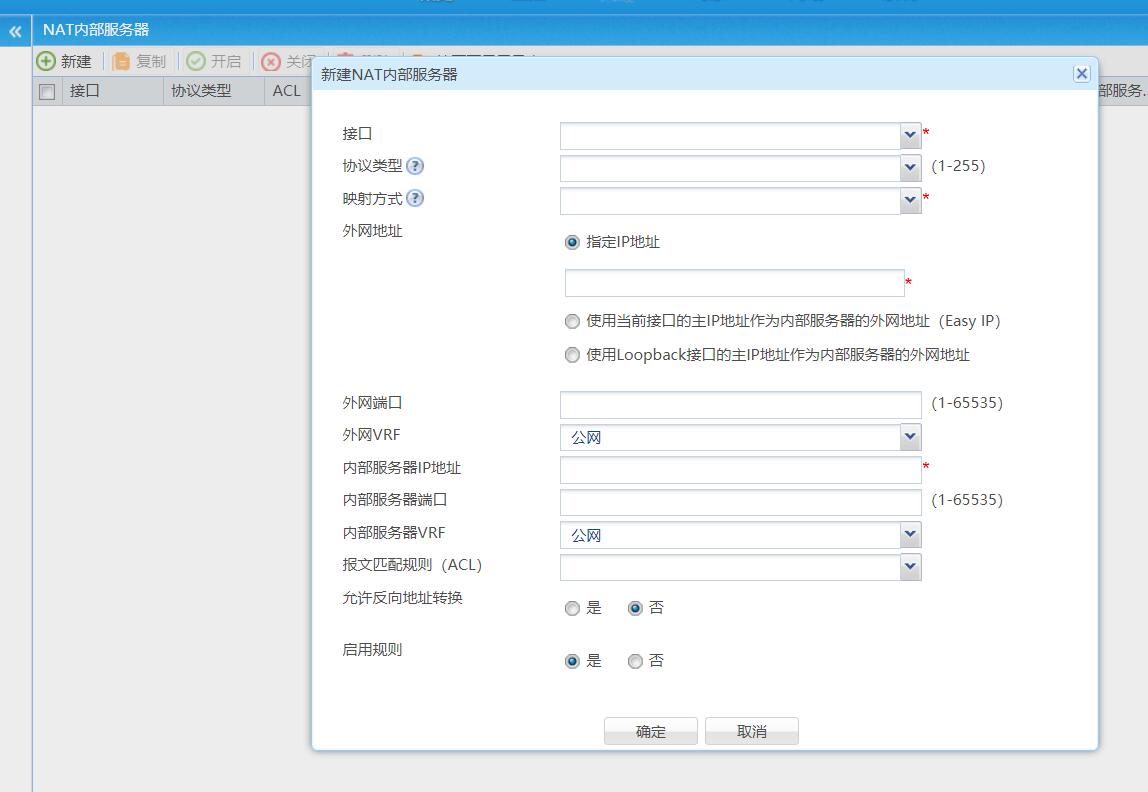Expand the 映射方式 dropdown arrow
The height and width of the screenshot is (792, 1148).
coord(910,200)
